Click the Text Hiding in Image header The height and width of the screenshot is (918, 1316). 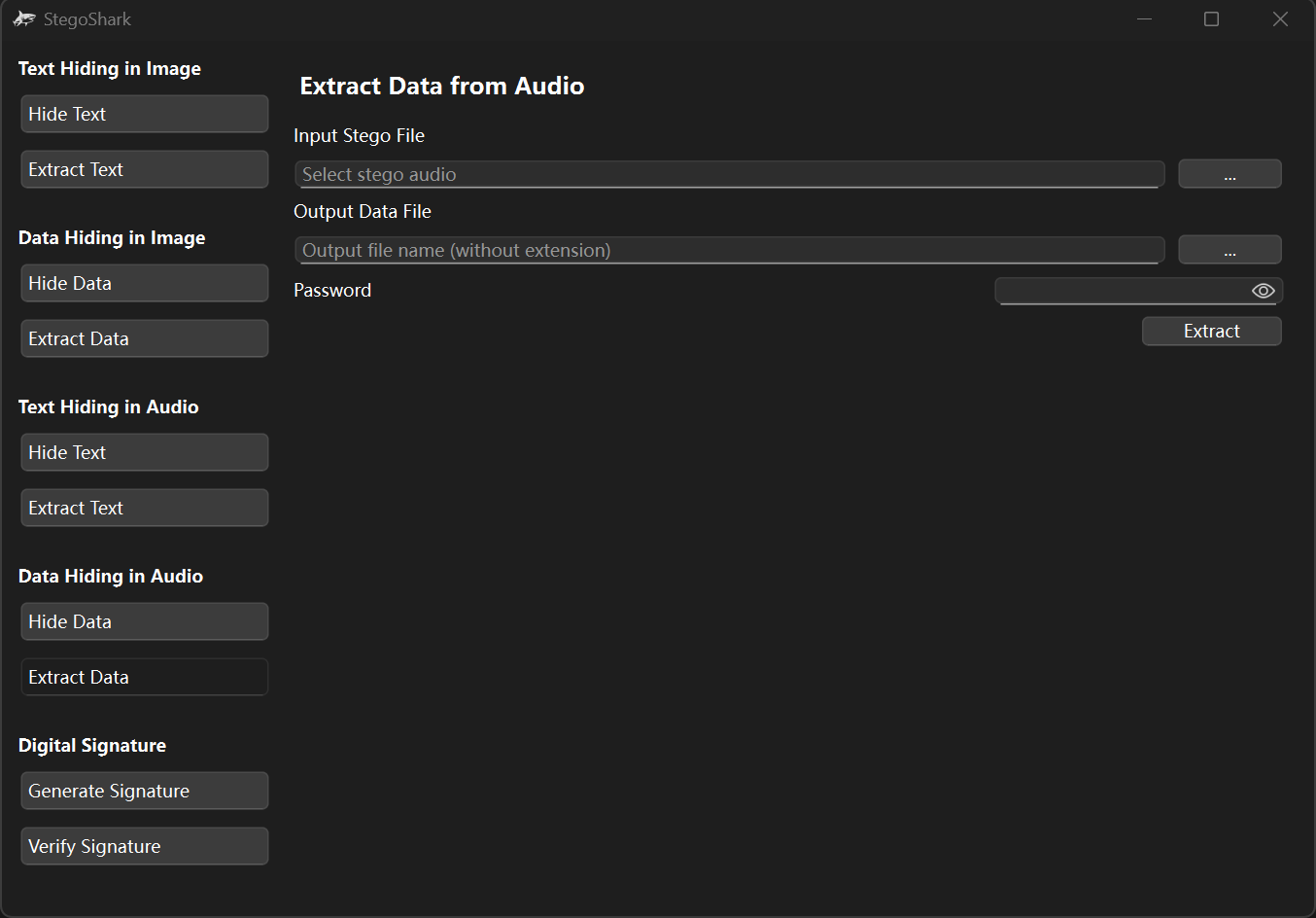click(110, 68)
